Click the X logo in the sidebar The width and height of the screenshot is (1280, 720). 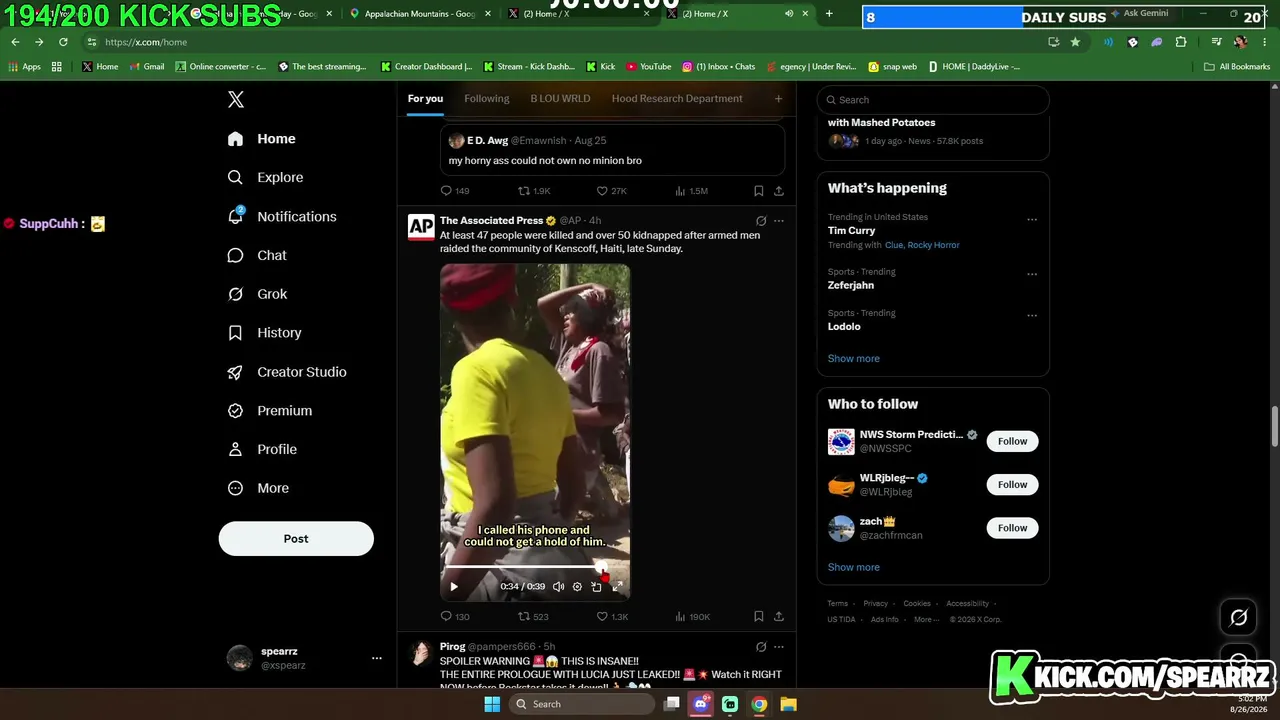point(236,99)
